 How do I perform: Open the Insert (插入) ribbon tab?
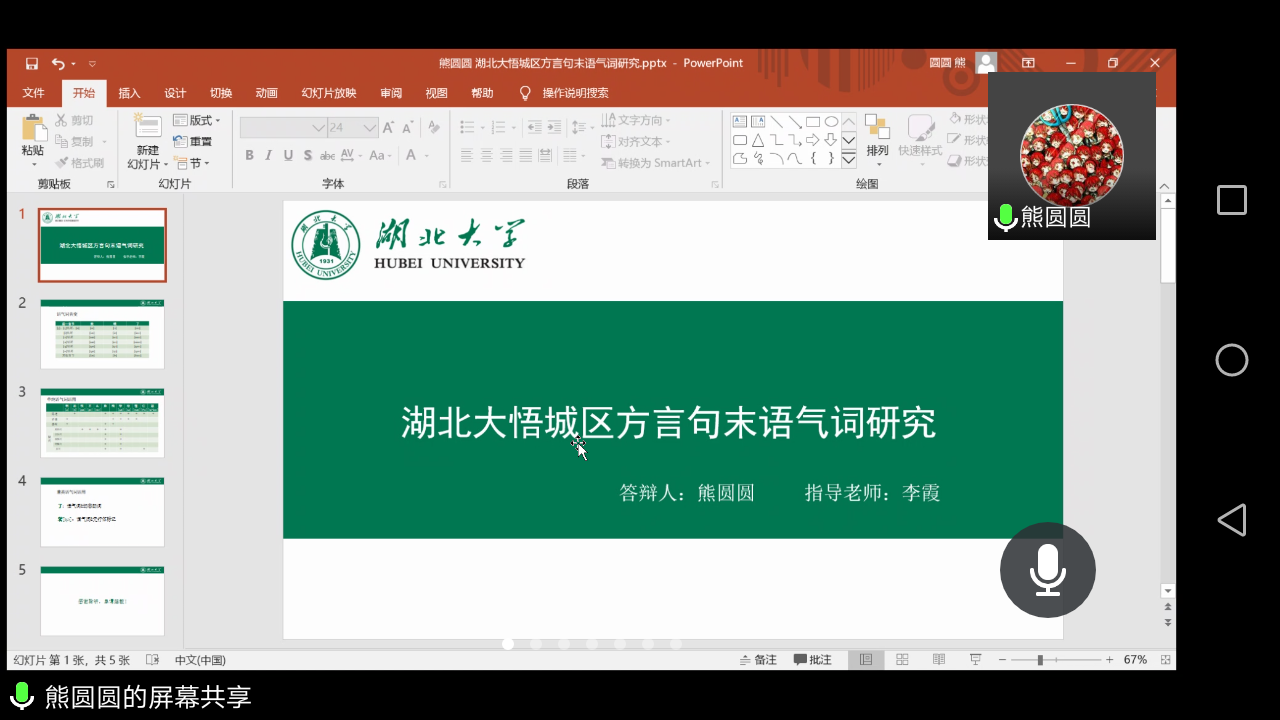click(x=129, y=93)
